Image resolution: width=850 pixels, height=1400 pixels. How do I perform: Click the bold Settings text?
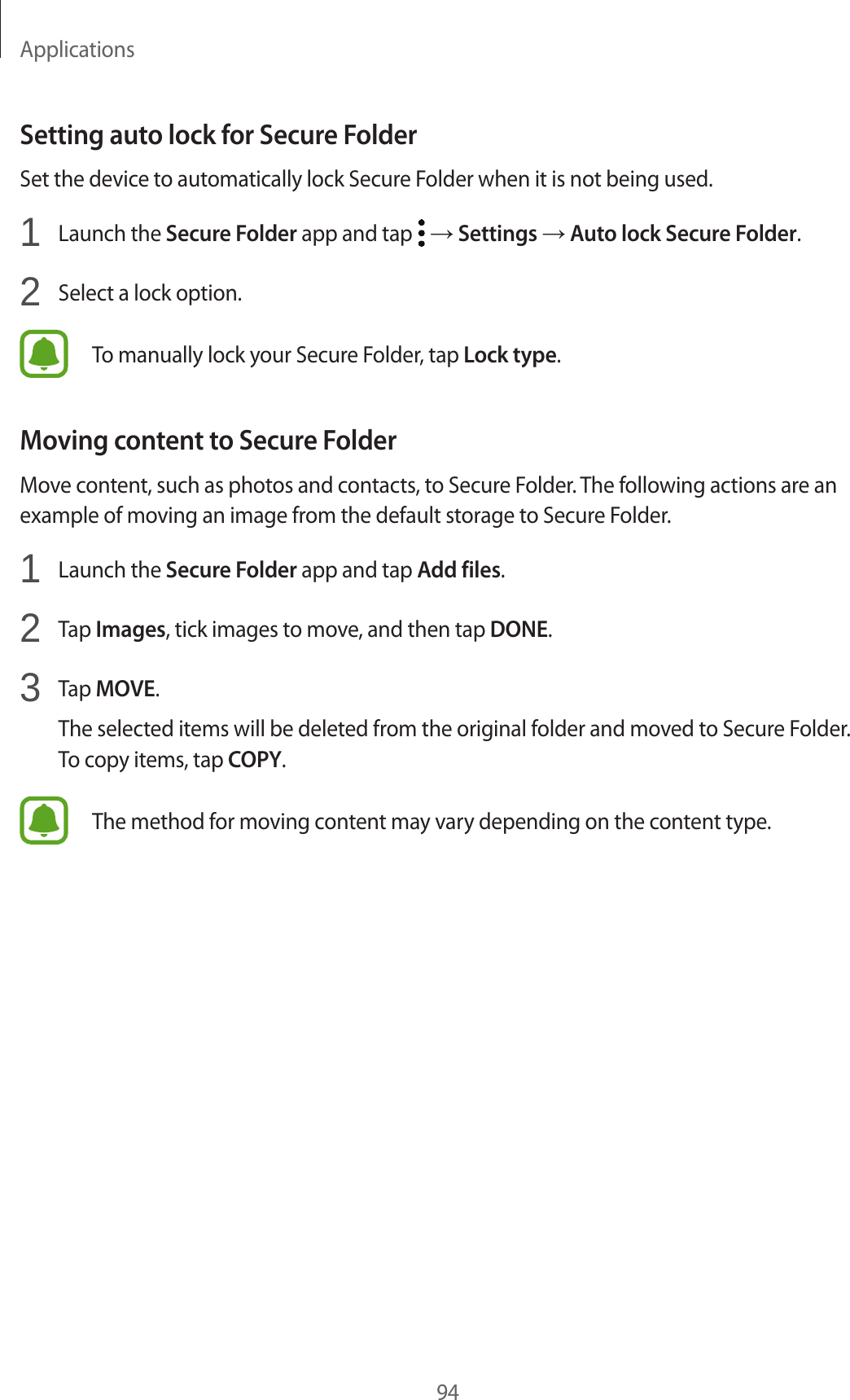(497, 234)
